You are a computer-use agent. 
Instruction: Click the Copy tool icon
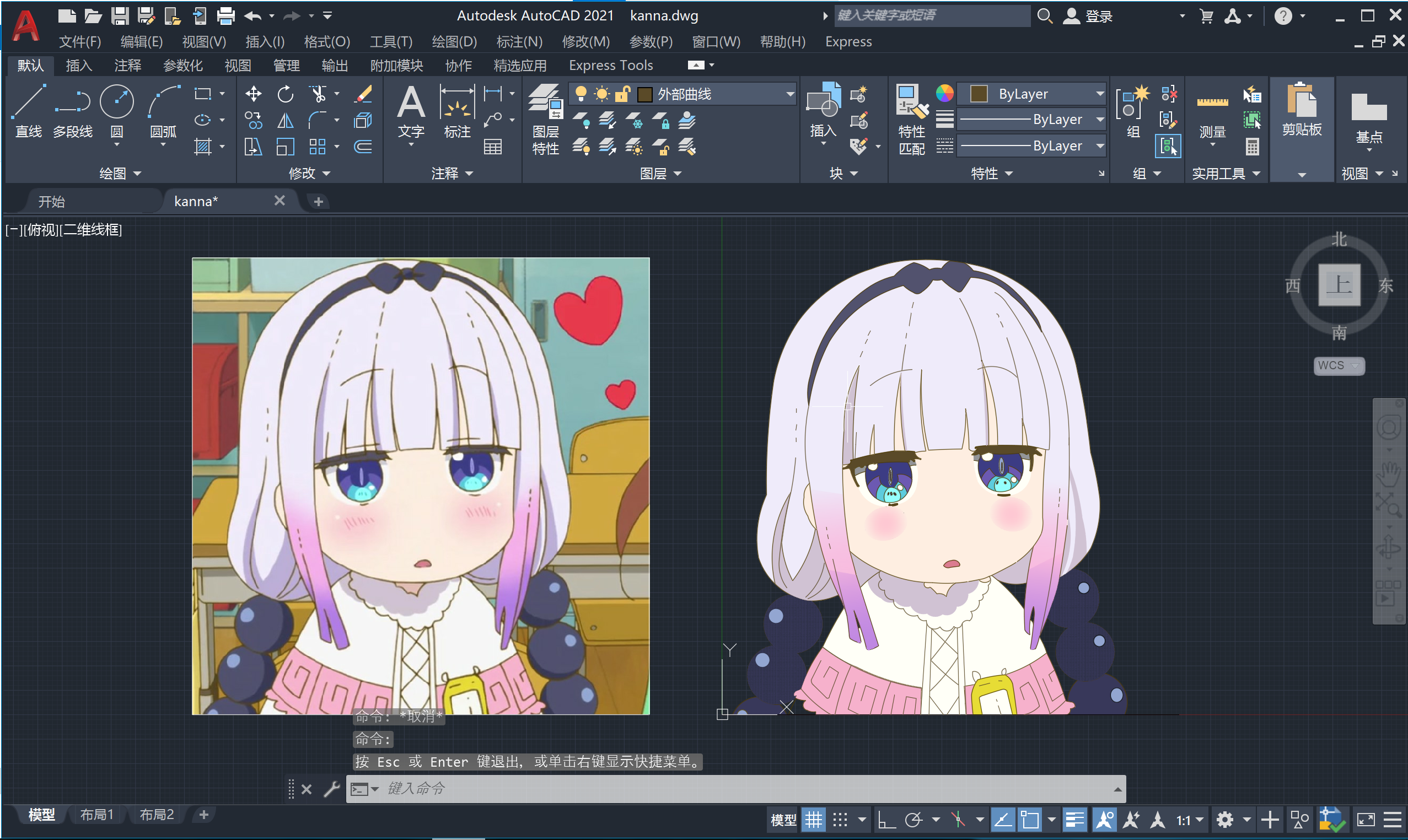[x=253, y=120]
